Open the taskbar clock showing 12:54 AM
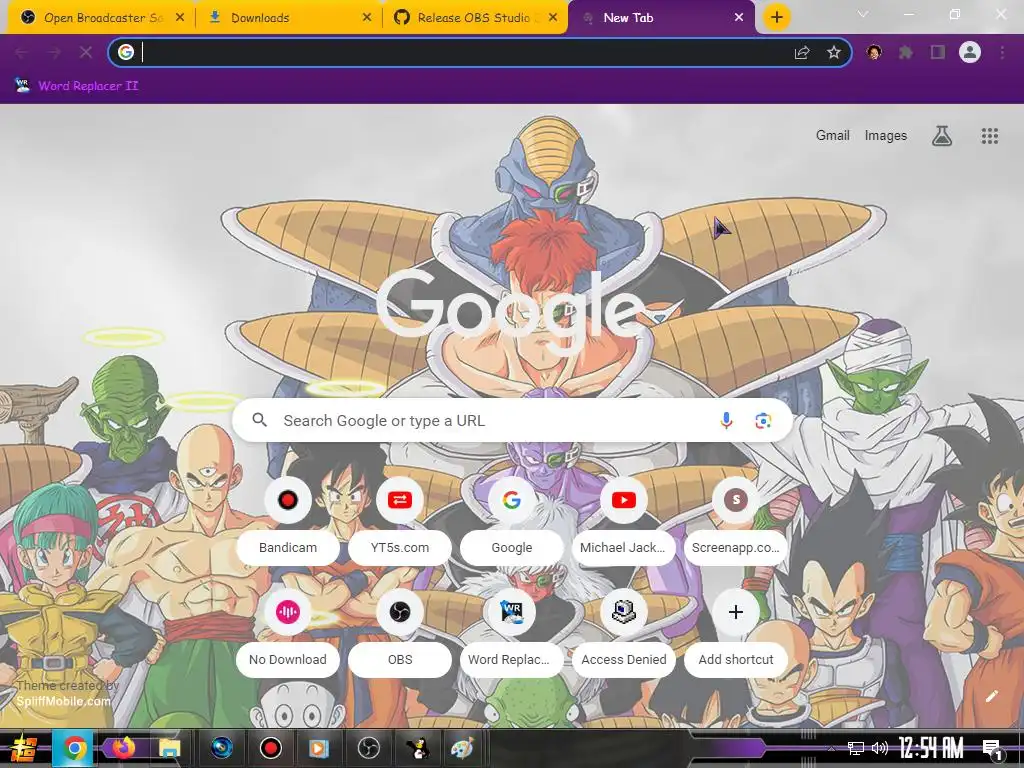 [931, 748]
